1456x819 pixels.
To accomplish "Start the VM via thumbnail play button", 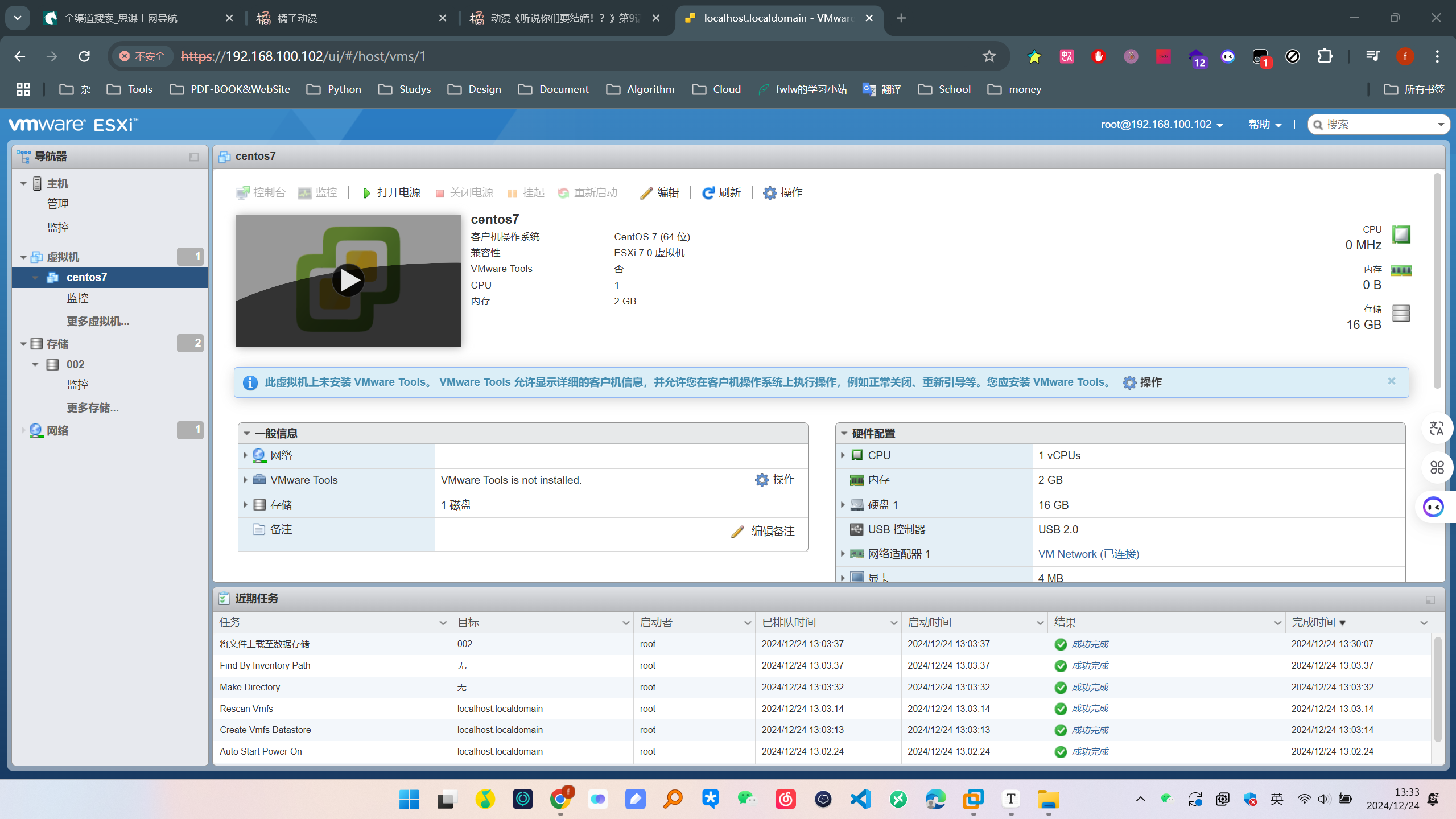I will tap(348, 280).
